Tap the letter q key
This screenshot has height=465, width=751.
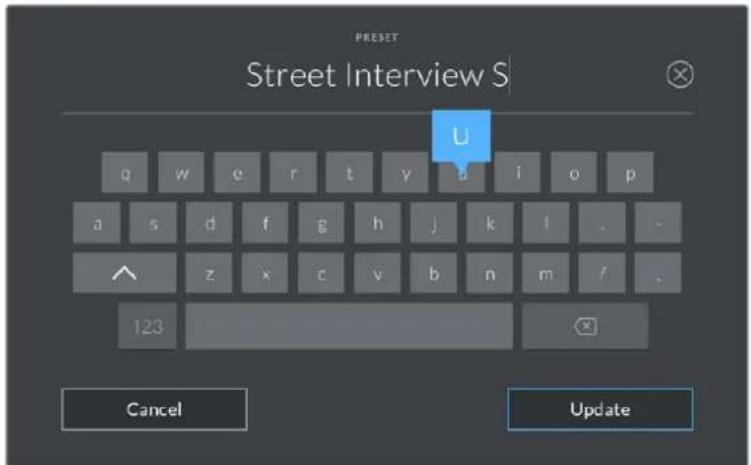pos(125,173)
